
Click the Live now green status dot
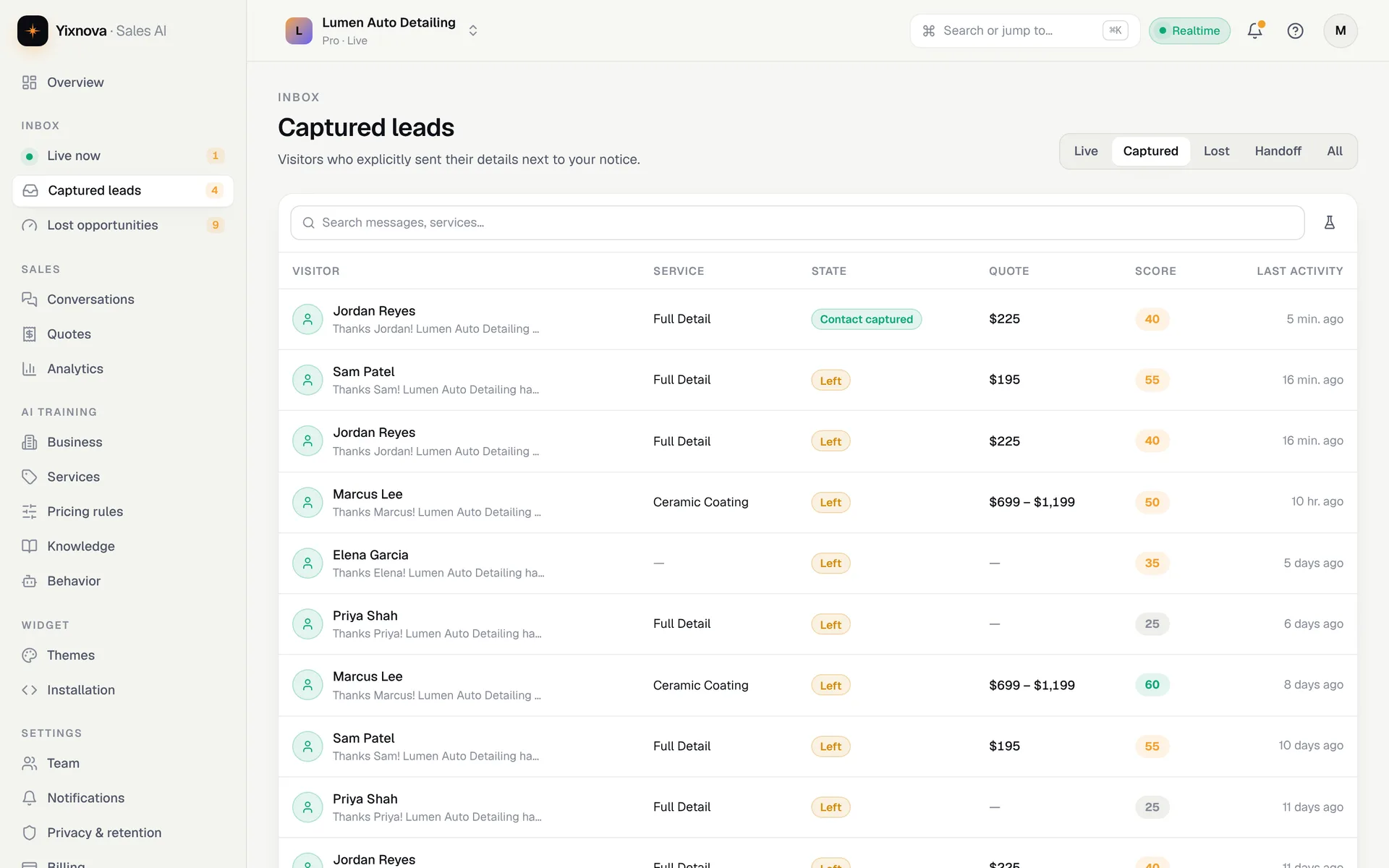coord(29,156)
